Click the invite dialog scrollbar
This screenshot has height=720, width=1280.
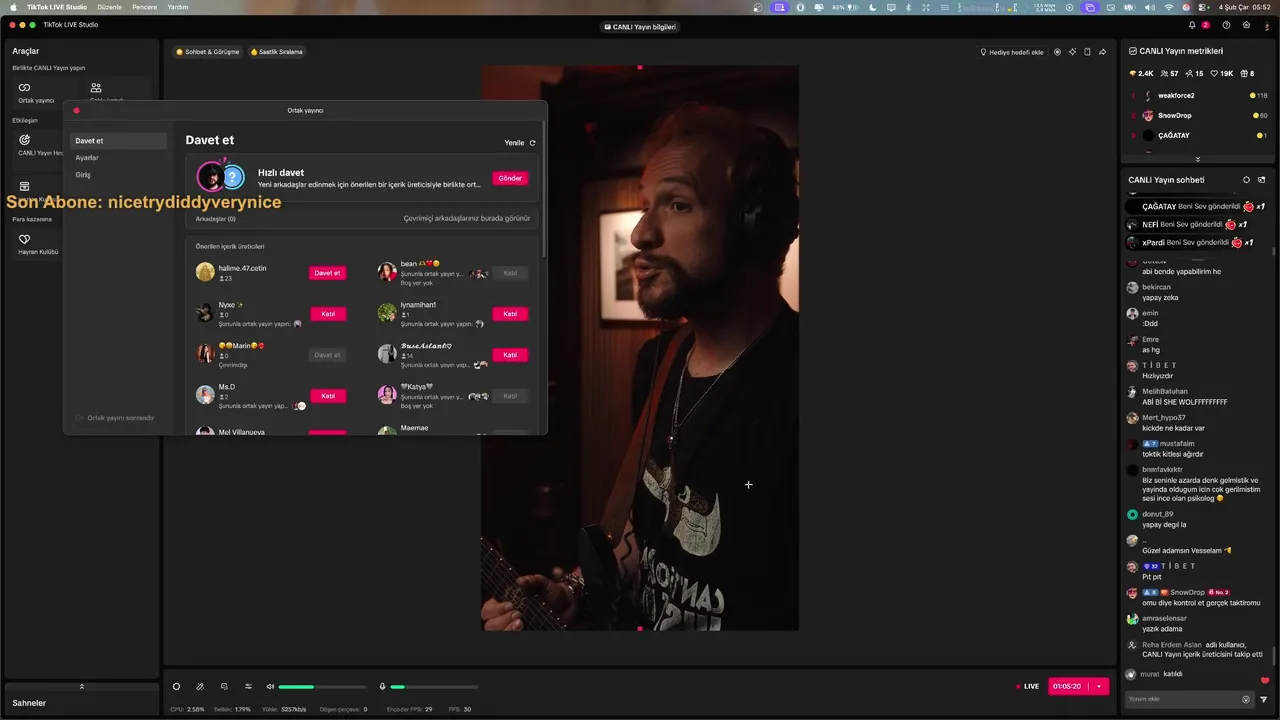(544, 188)
